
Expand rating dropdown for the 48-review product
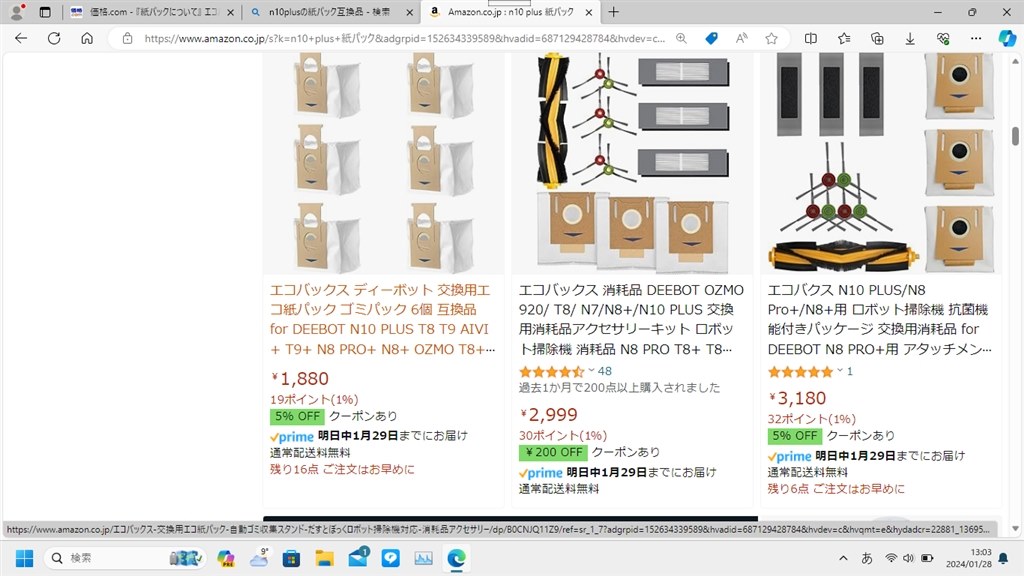click(591, 370)
